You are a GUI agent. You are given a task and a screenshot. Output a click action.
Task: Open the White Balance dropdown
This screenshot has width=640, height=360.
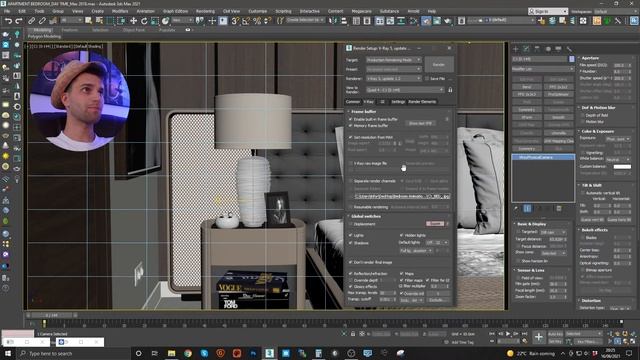tap(618, 160)
